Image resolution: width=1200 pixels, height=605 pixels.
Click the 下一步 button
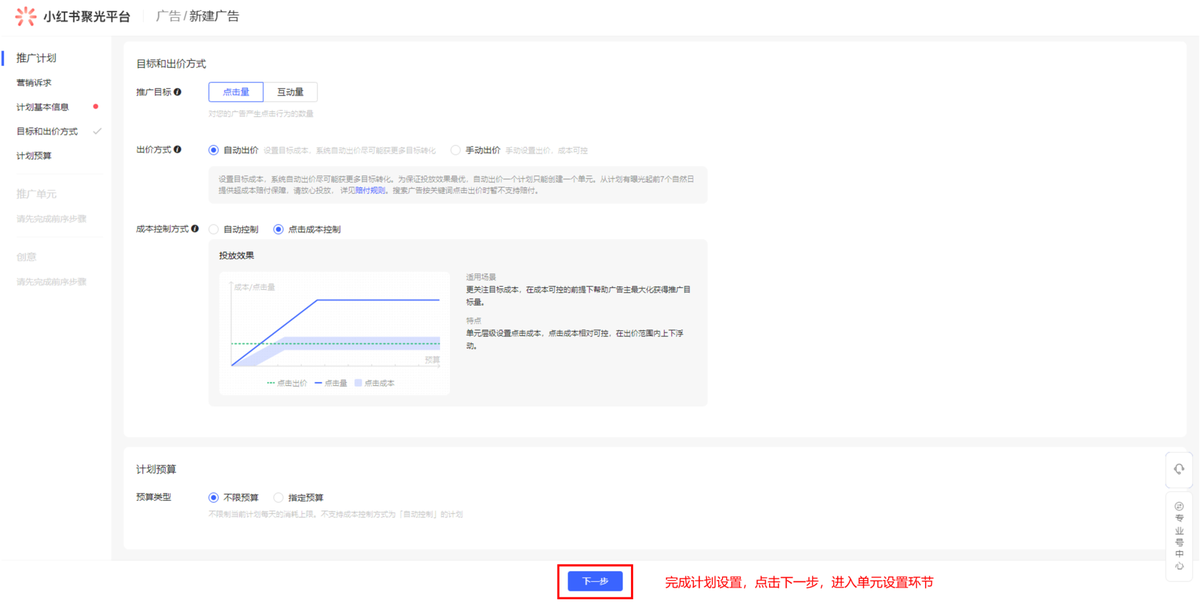coord(595,581)
